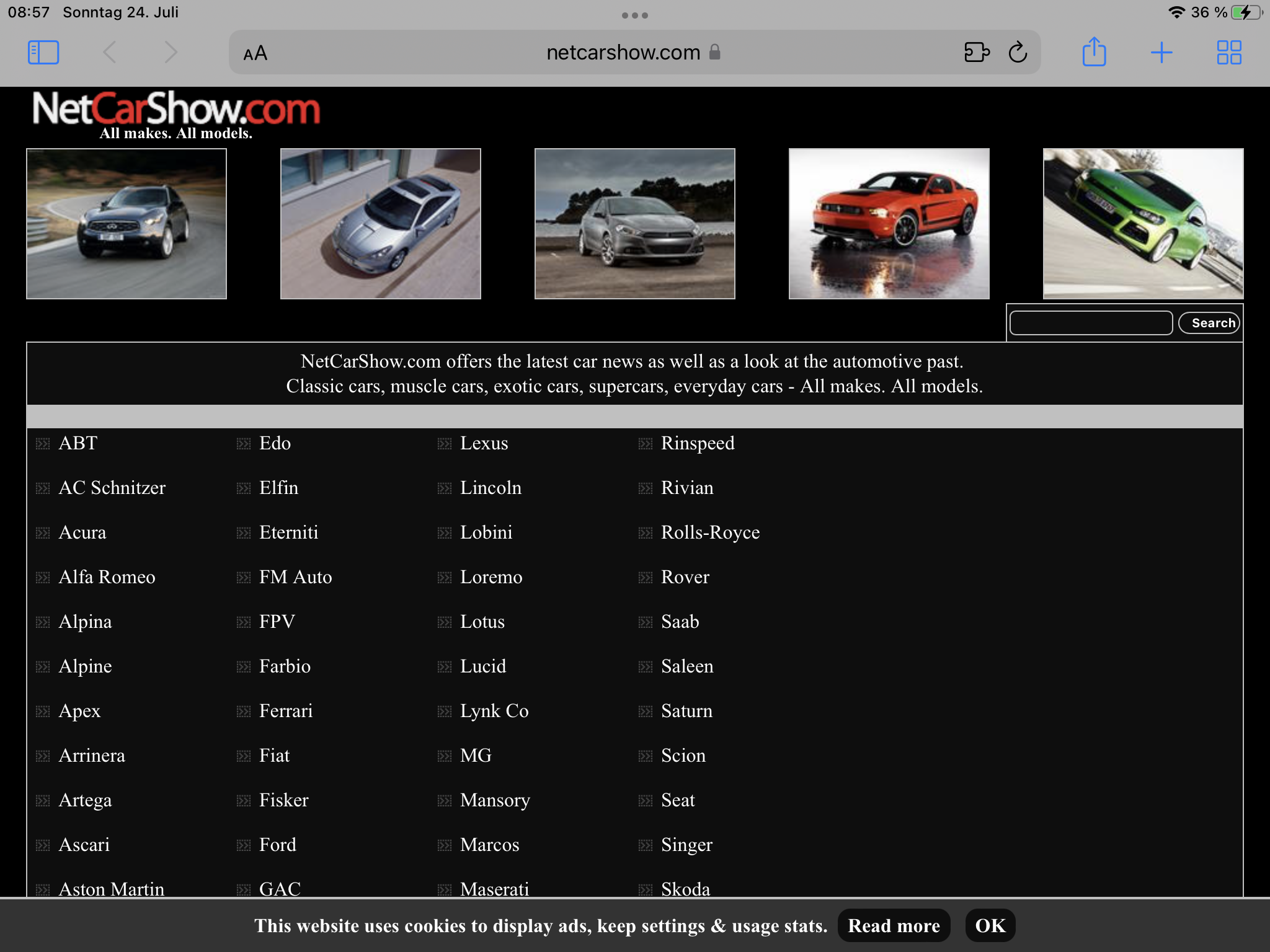Viewport: 1270px width, 952px height.
Task: Open the Arrinera make link
Action: 92,756
